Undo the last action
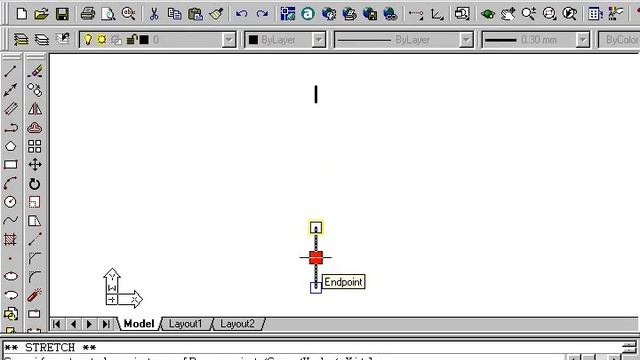This screenshot has width=640, height=360. (x=242, y=14)
